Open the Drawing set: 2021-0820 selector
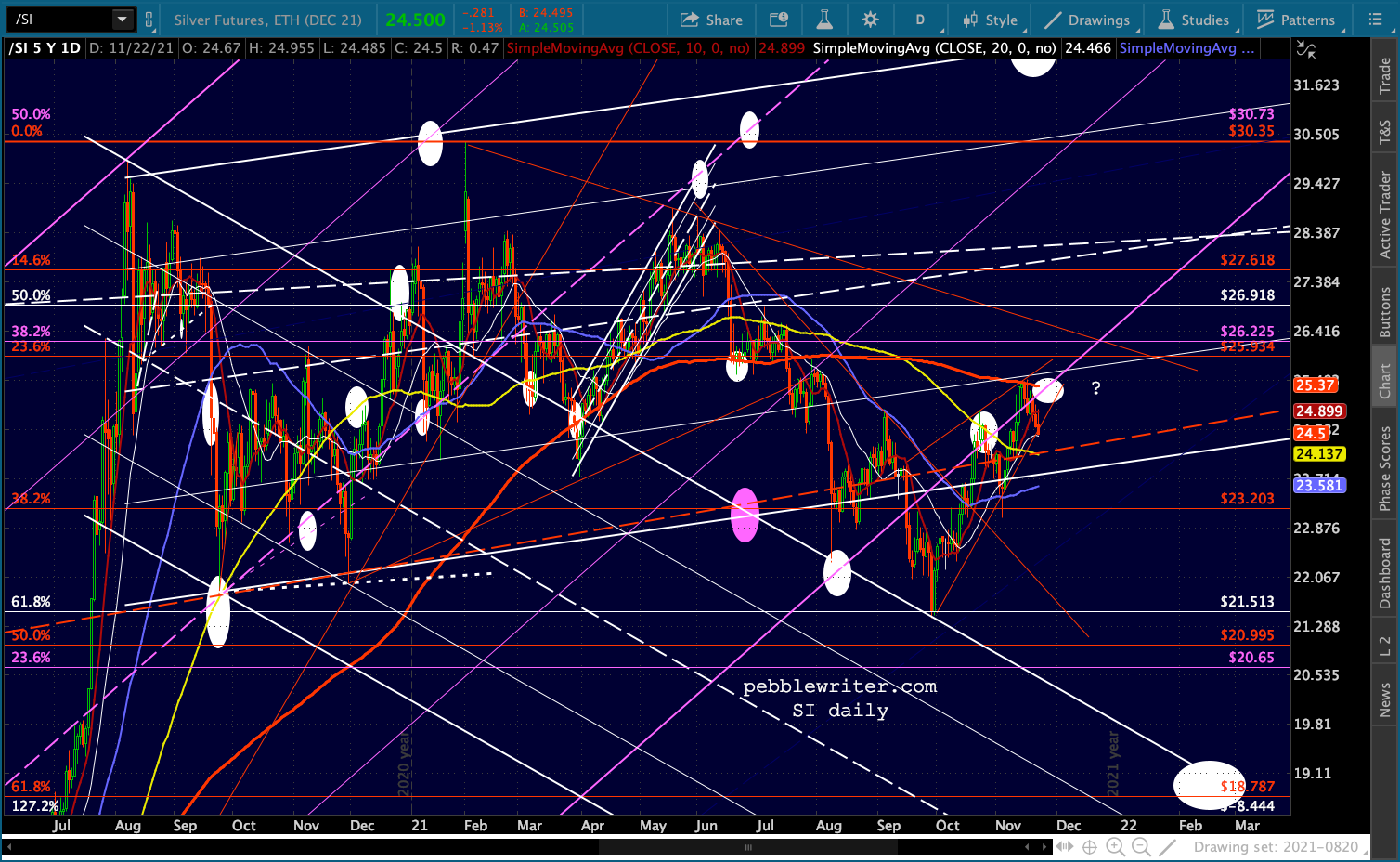Screen dimensions: 1400x862 point(1281,847)
